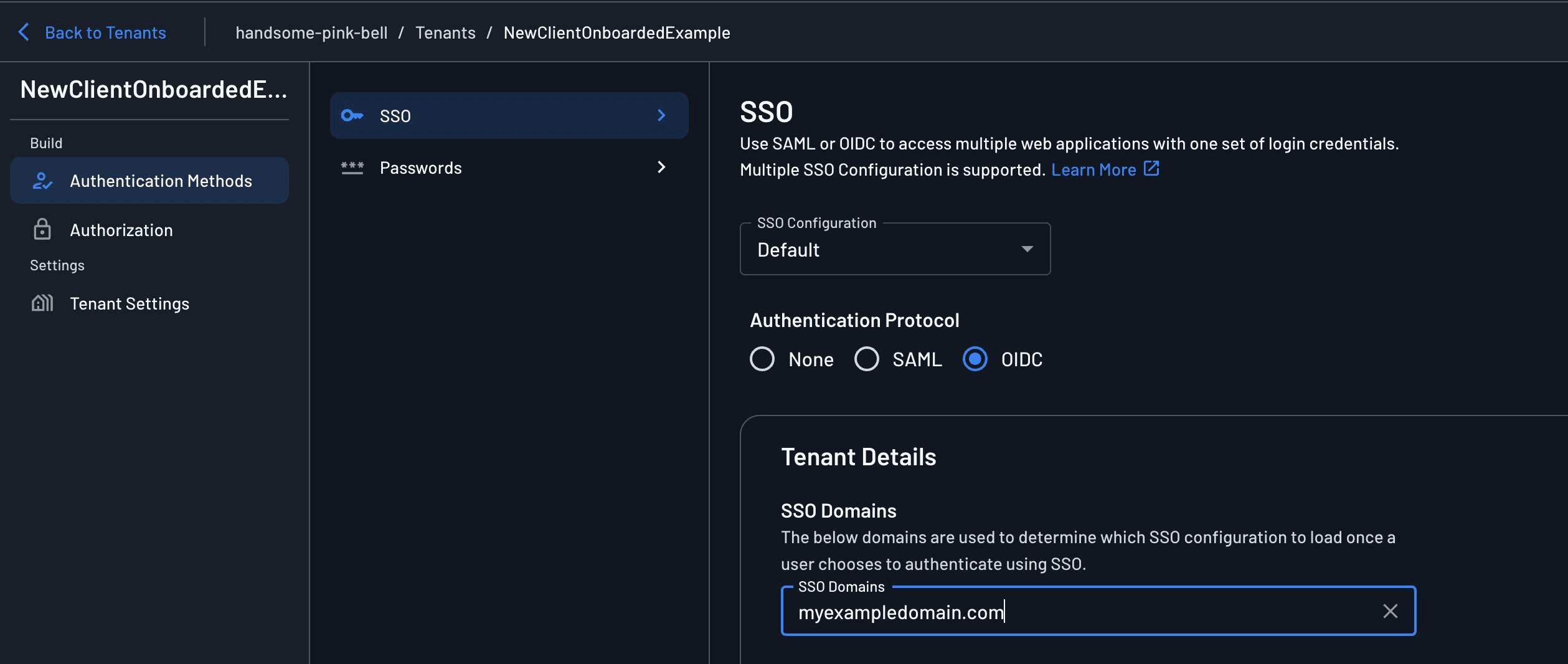Image resolution: width=1568 pixels, height=664 pixels.
Task: Click the Authentication Methods user icon
Action: coord(42,181)
